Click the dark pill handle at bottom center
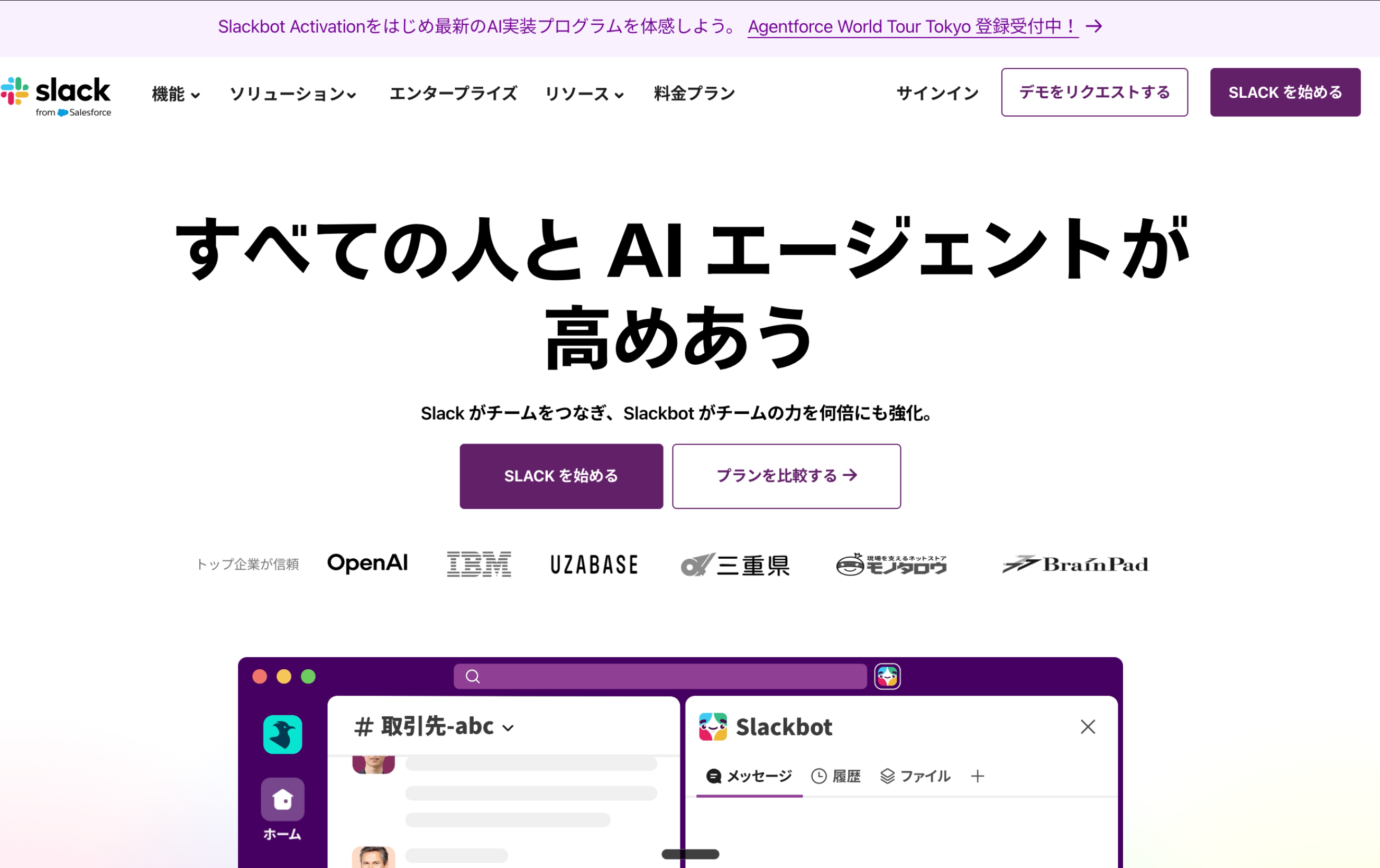The width and height of the screenshot is (1380, 868). [690, 854]
